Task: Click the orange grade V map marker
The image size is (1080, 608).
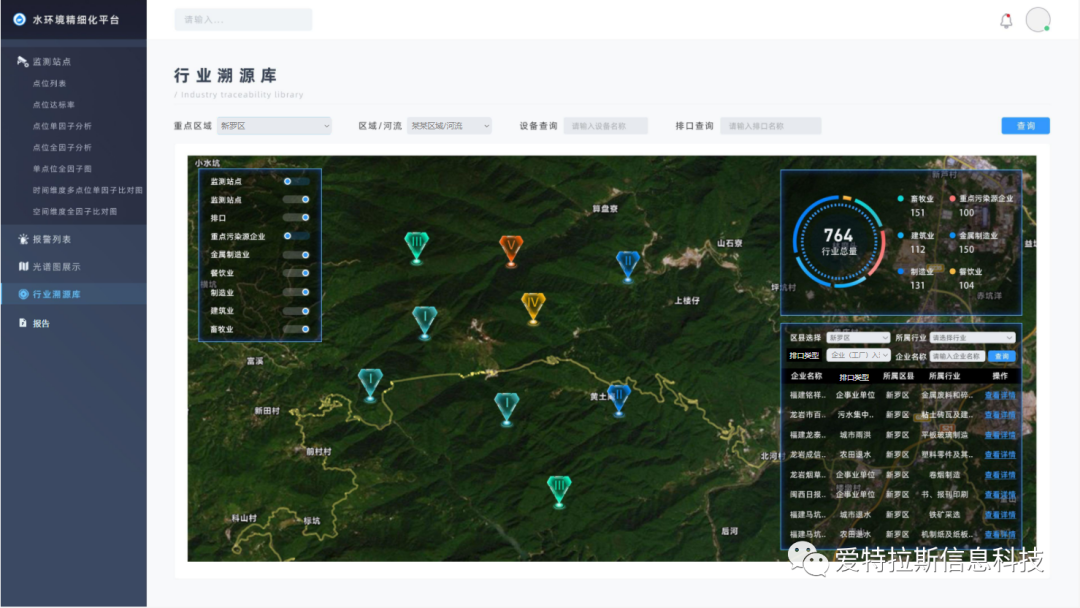Action: (x=511, y=247)
